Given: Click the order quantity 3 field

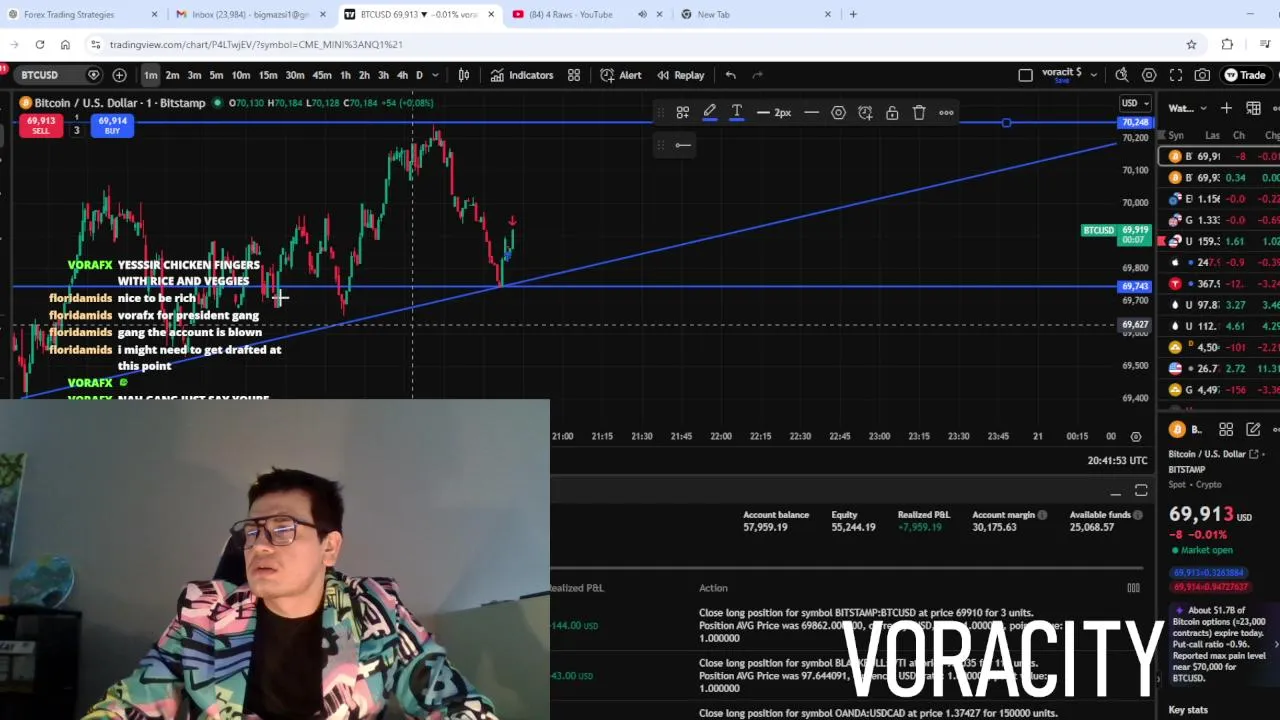Looking at the screenshot, I should tap(76, 130).
